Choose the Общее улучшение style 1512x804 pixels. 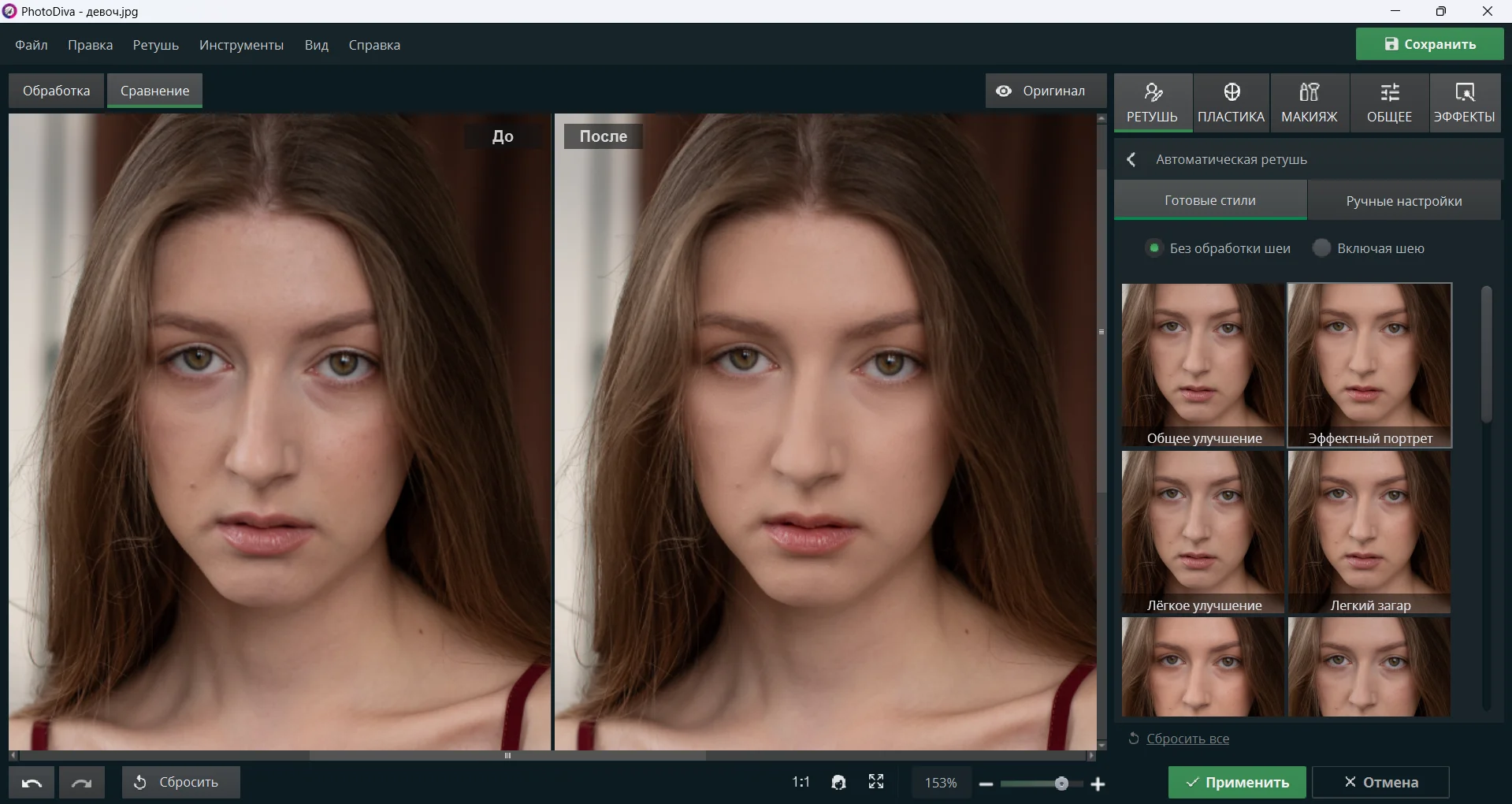(x=1203, y=365)
